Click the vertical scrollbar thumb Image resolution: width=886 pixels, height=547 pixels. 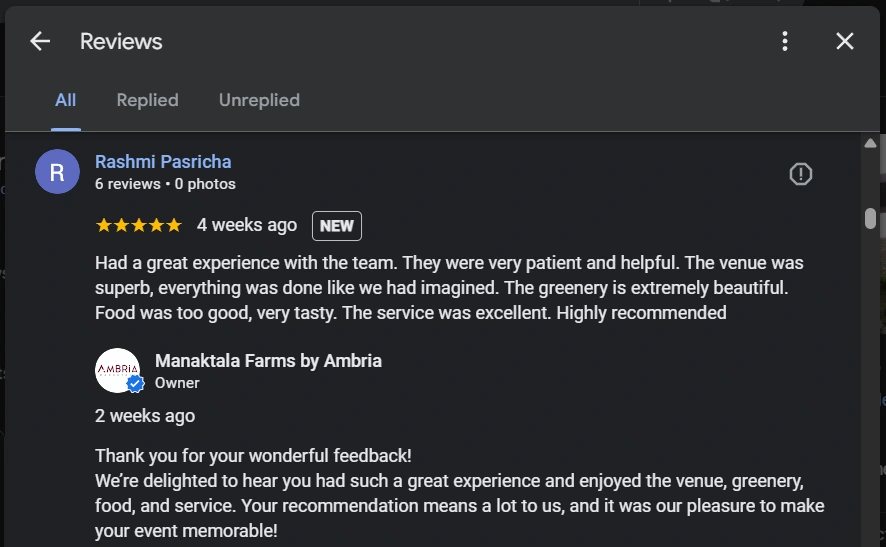coord(870,218)
